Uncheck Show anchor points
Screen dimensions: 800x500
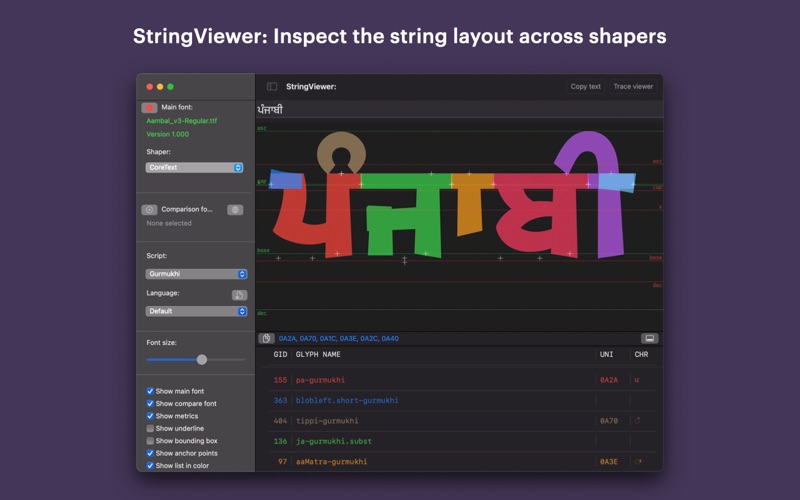pos(150,453)
